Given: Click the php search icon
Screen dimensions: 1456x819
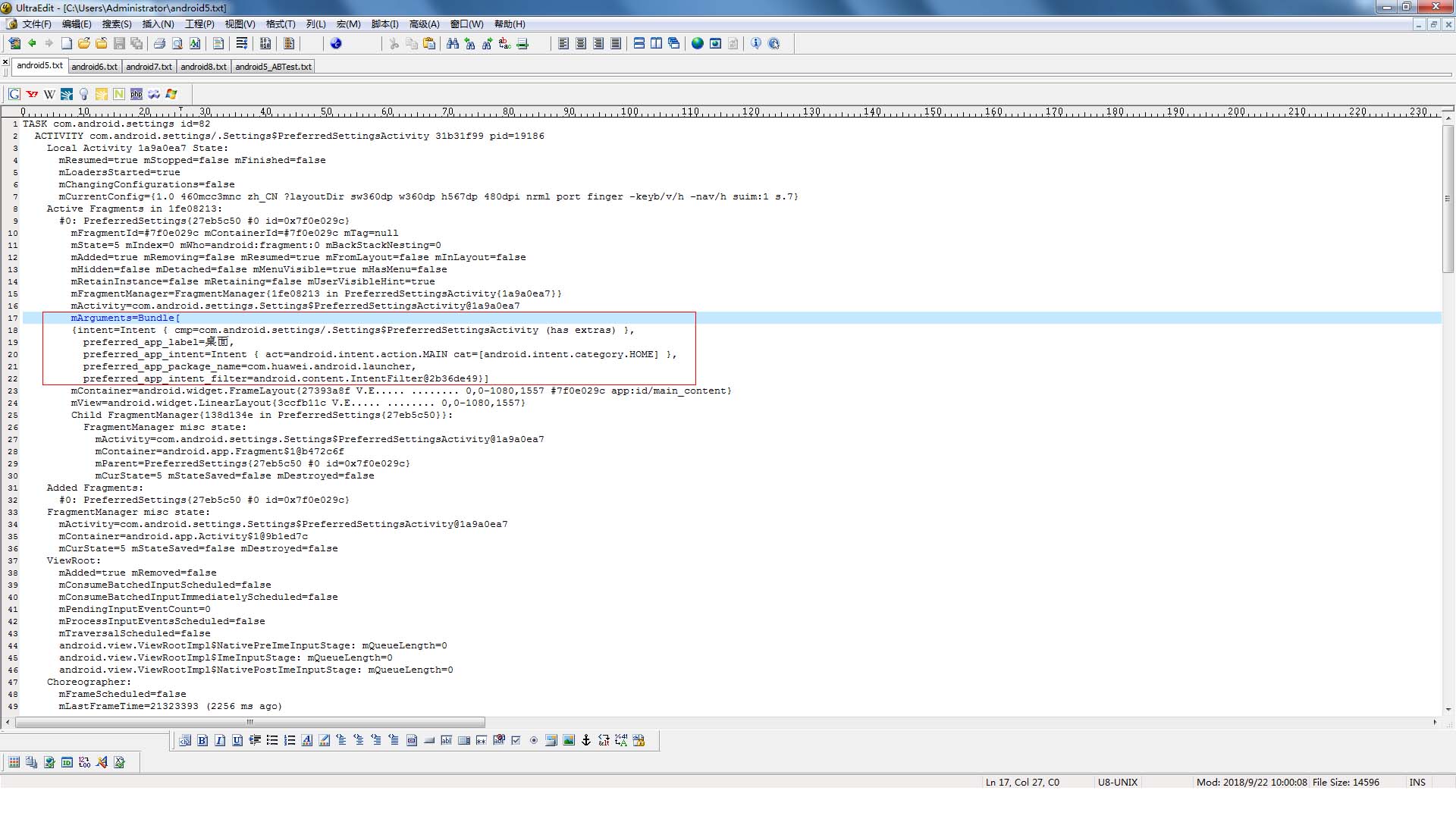Looking at the screenshot, I should point(136,94).
